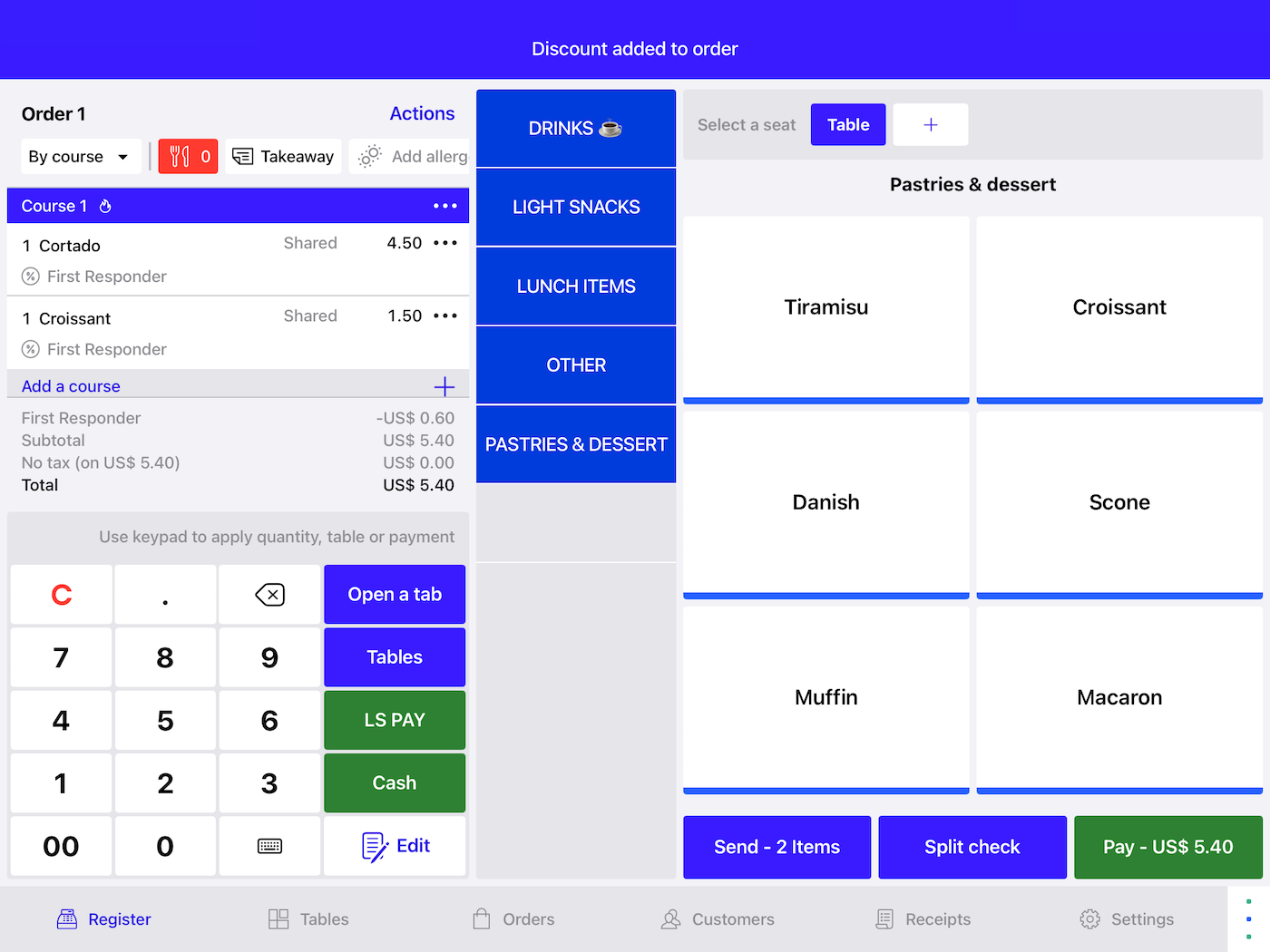Click the Actions link
The image size is (1270, 952).
pyautogui.click(x=422, y=113)
